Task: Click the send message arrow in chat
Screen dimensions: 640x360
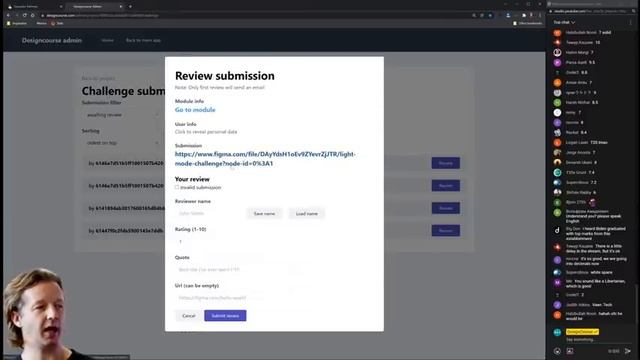Action: click(628, 351)
